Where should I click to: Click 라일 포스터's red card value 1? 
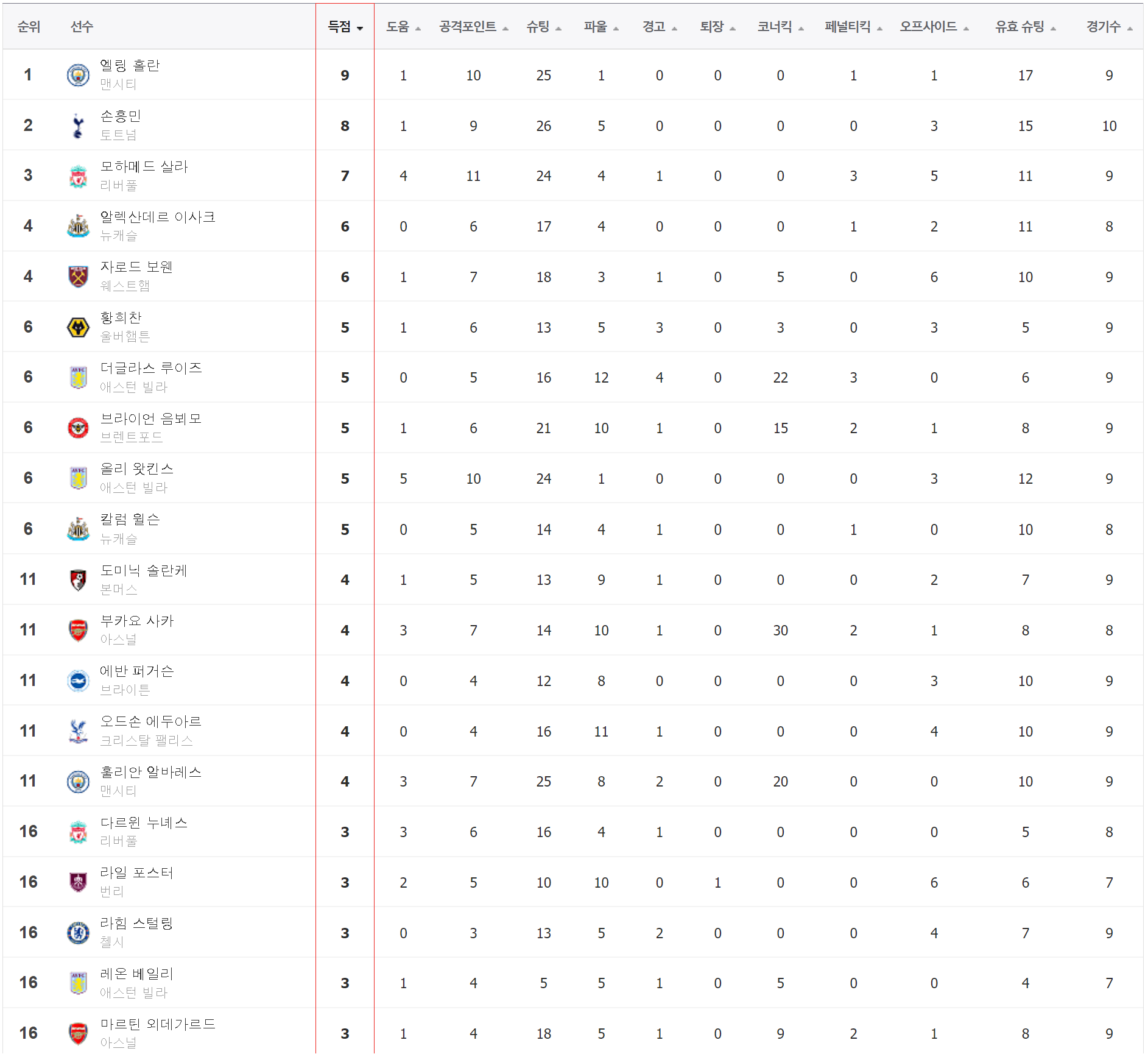(718, 883)
